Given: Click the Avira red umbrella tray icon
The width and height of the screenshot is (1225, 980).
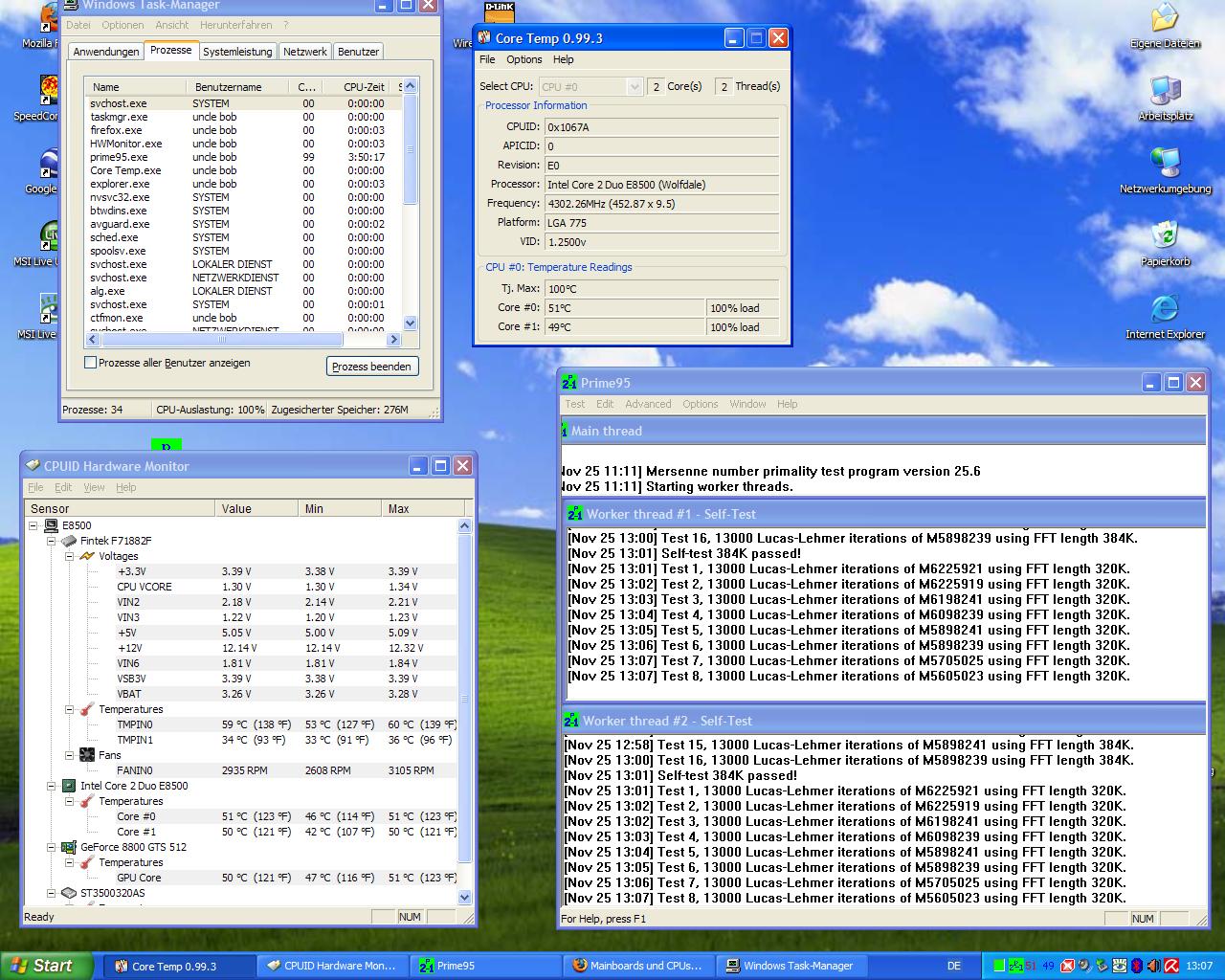Looking at the screenshot, I should click(x=1171, y=966).
